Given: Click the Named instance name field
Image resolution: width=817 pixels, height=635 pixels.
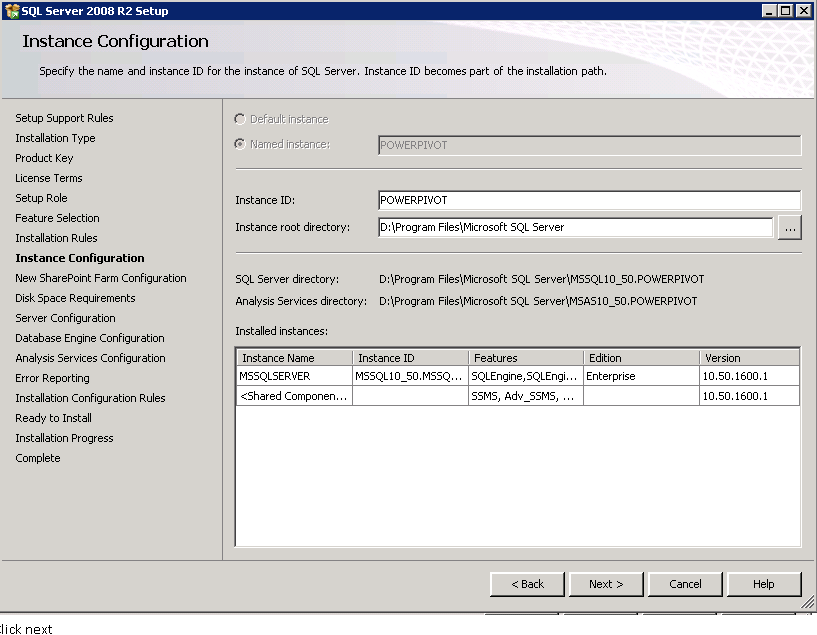Looking at the screenshot, I should 589,145.
